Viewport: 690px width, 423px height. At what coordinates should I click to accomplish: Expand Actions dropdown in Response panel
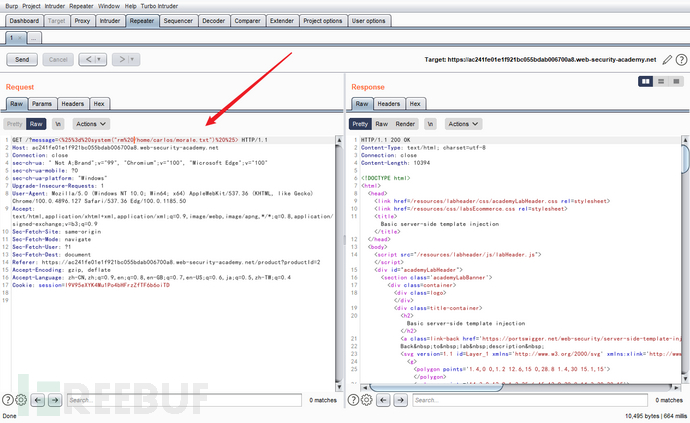(464, 124)
